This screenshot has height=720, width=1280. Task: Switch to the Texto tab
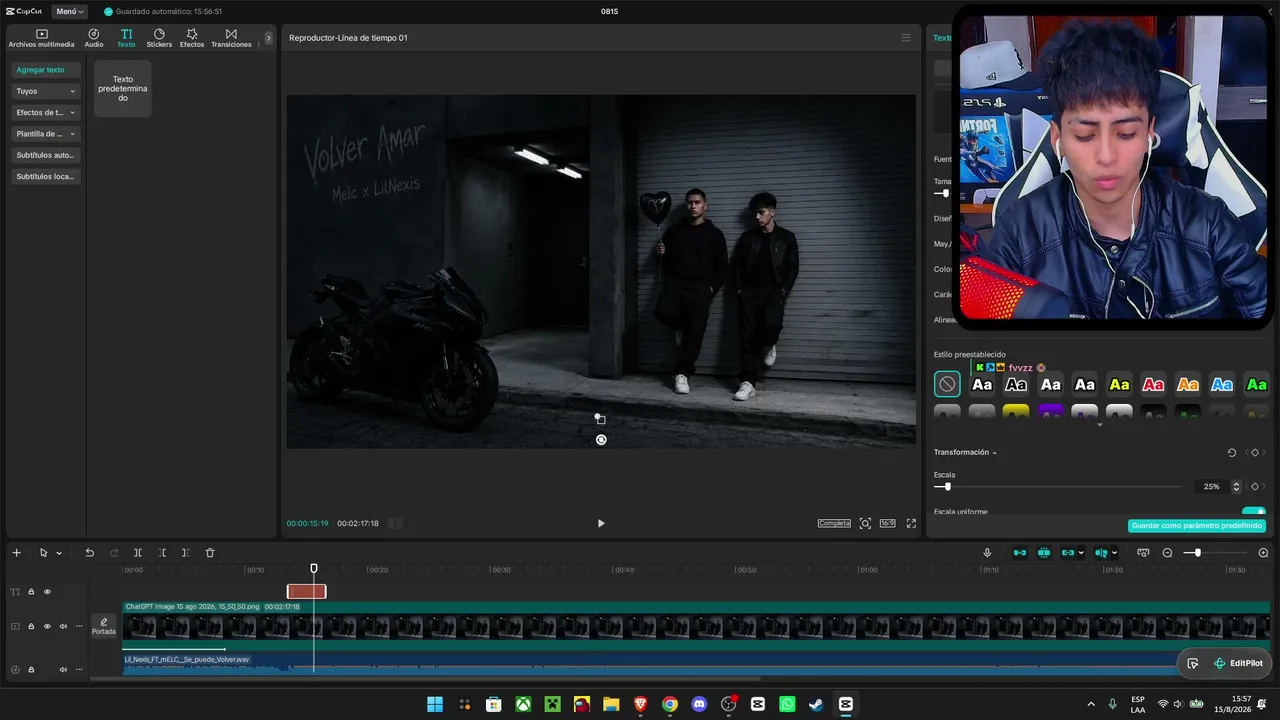(126, 39)
